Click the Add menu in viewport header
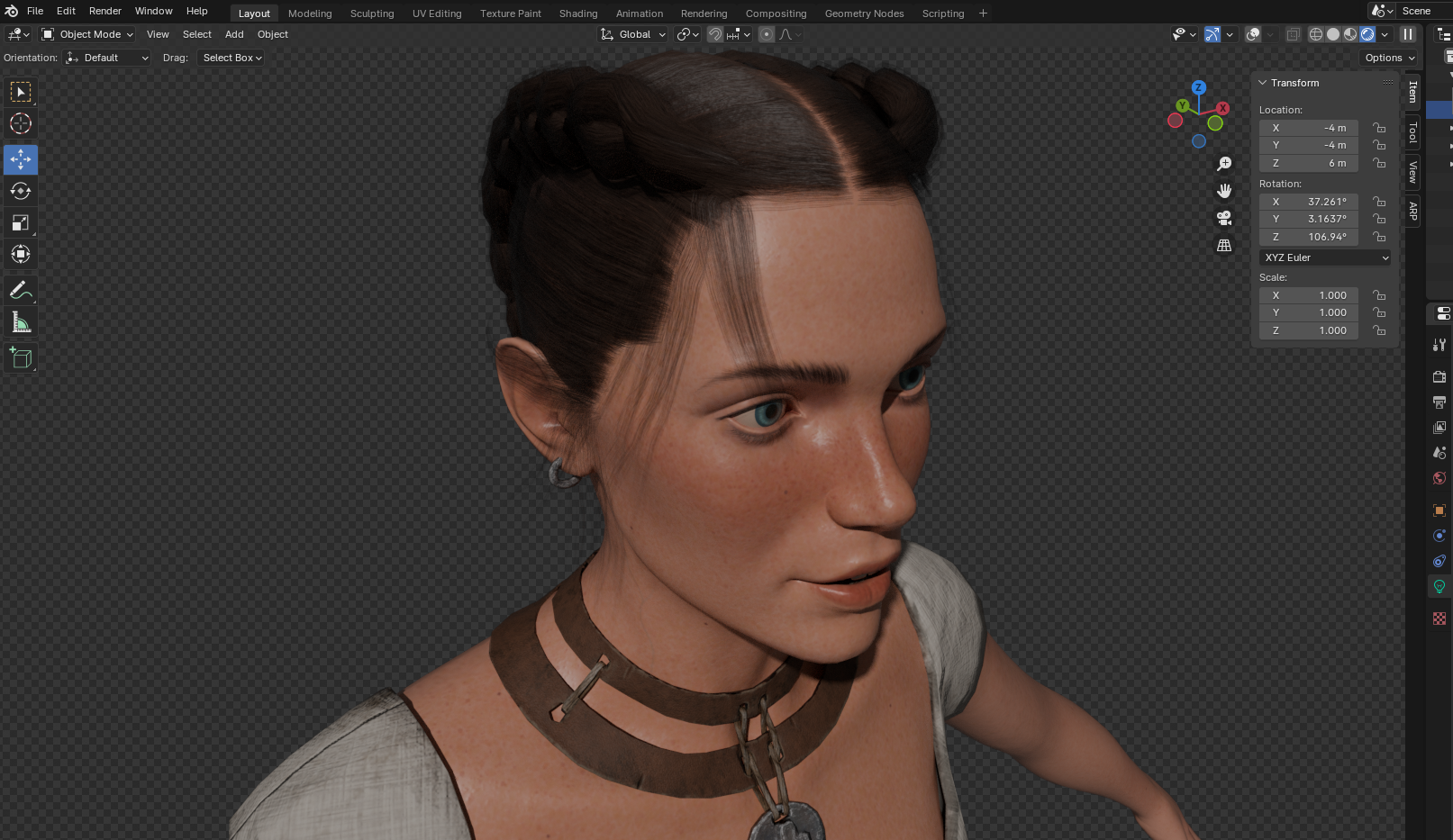 234,34
